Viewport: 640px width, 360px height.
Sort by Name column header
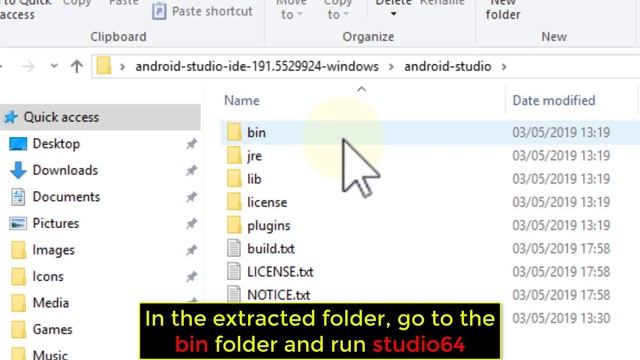pos(242,100)
